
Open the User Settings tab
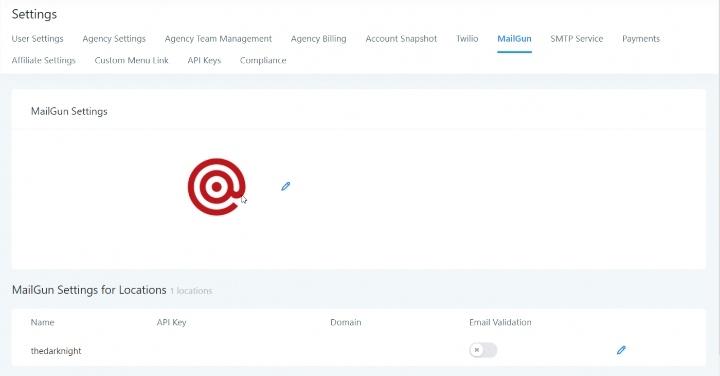[x=38, y=39]
